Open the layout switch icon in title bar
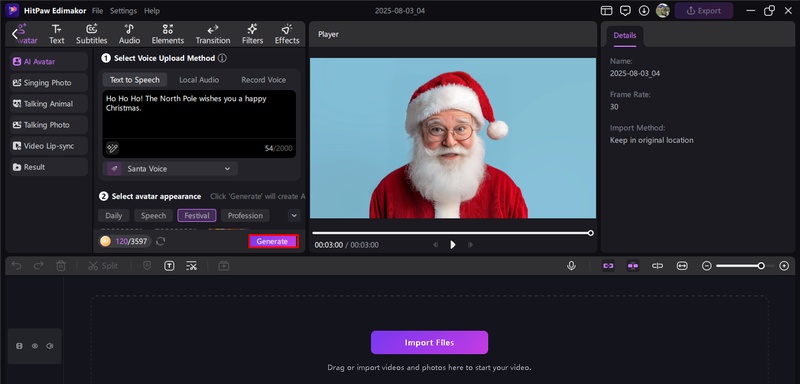 click(606, 11)
